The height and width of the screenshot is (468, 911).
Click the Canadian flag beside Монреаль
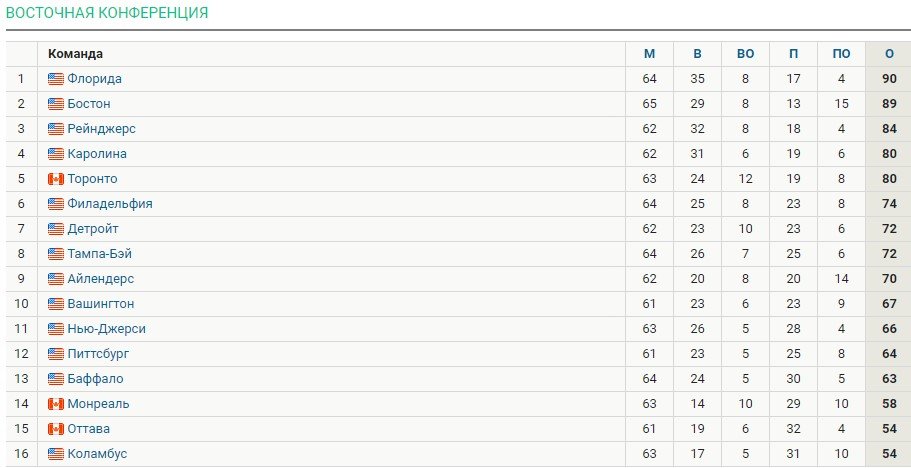click(x=56, y=404)
